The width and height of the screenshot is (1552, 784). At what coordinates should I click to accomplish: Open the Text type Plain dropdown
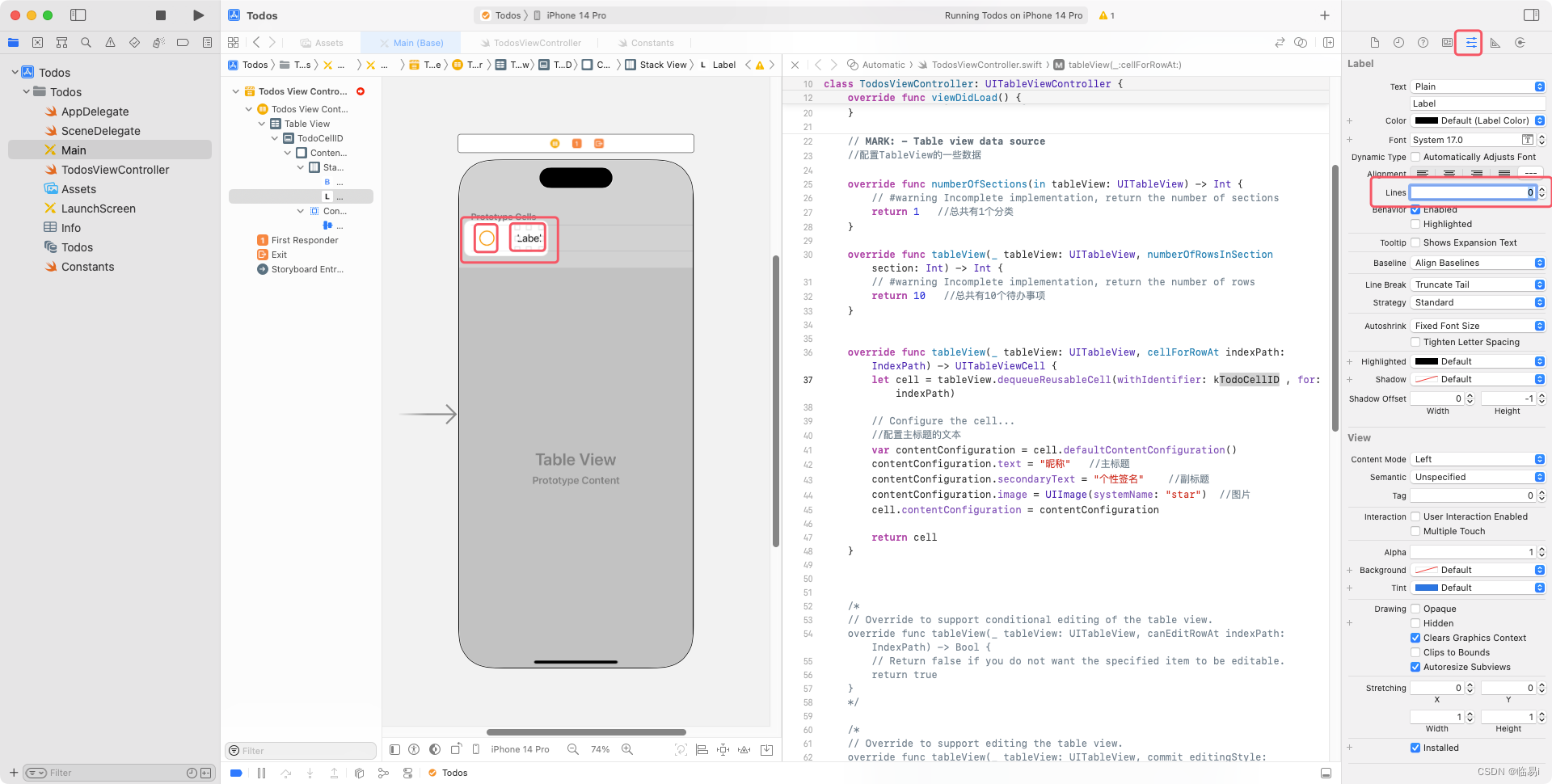coord(1478,86)
